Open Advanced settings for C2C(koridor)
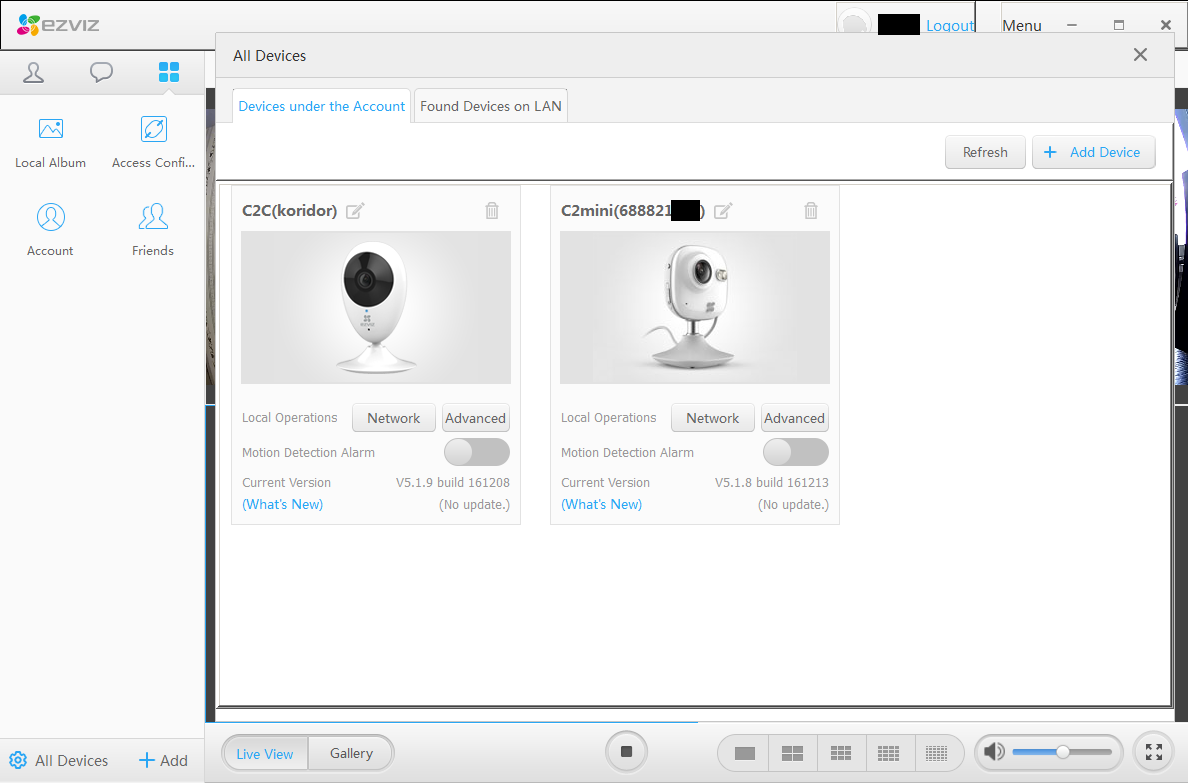The height and width of the screenshot is (783, 1188). [x=475, y=418]
